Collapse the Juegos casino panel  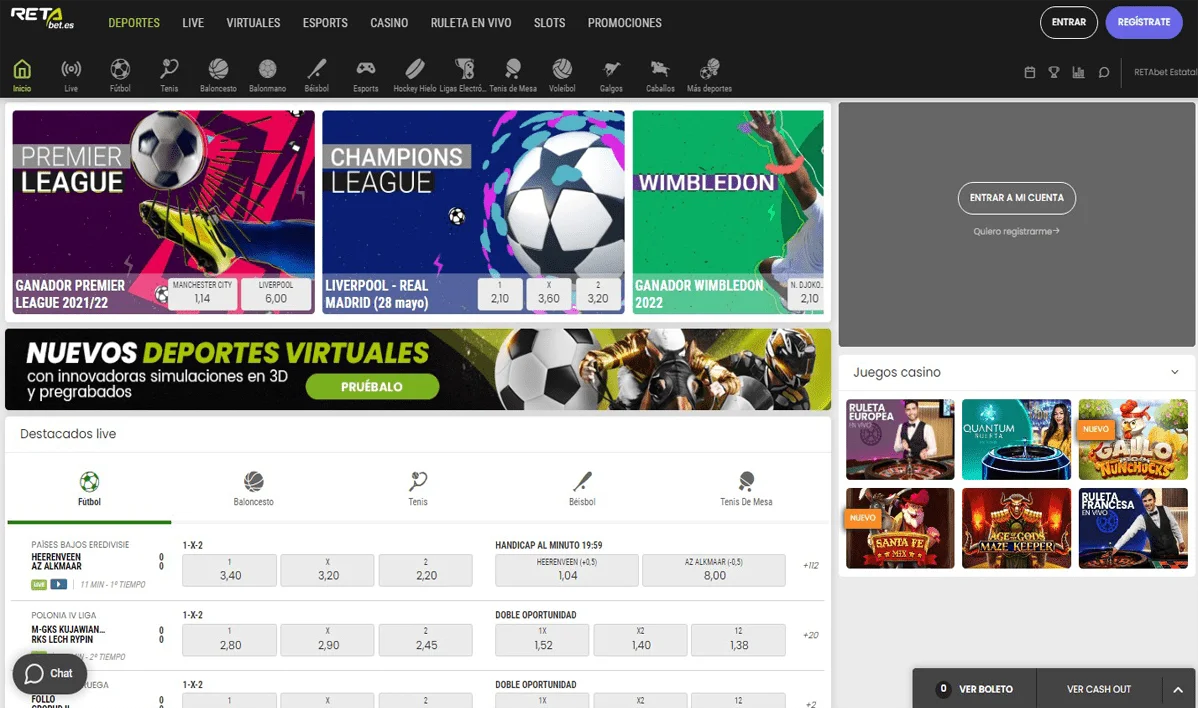point(1174,372)
